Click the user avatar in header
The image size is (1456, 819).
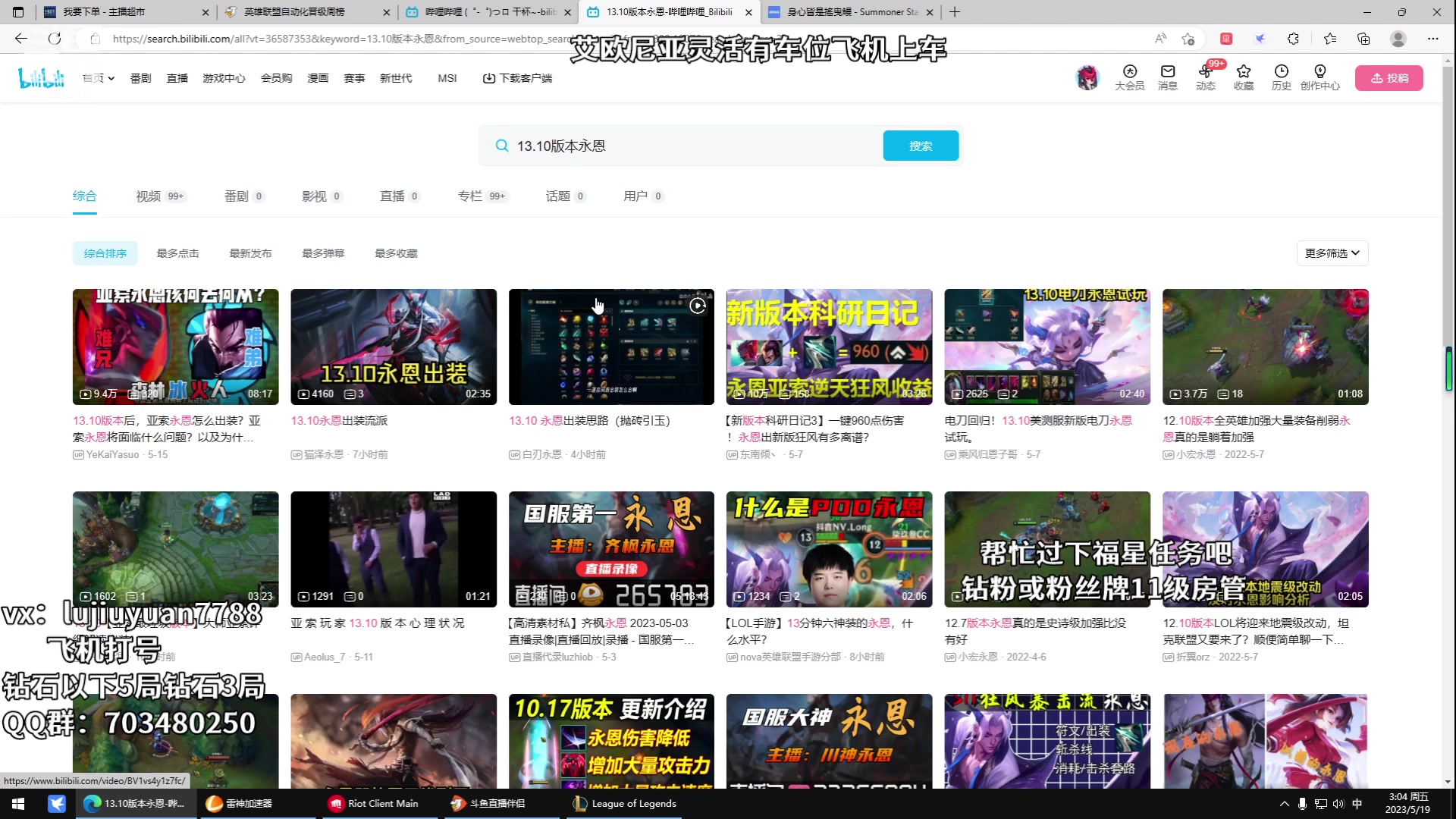click(1087, 77)
